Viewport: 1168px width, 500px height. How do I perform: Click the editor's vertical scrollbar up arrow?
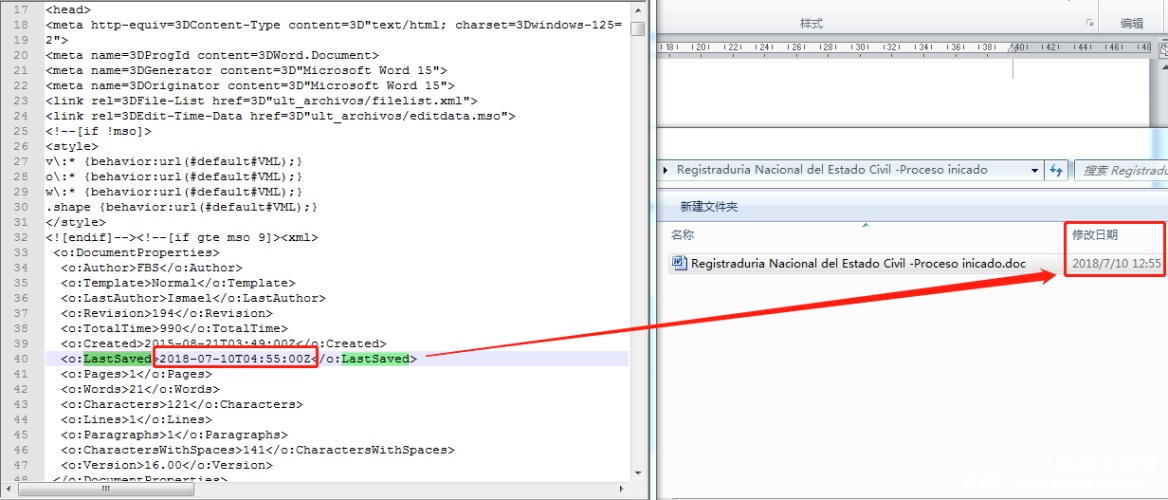click(x=638, y=8)
